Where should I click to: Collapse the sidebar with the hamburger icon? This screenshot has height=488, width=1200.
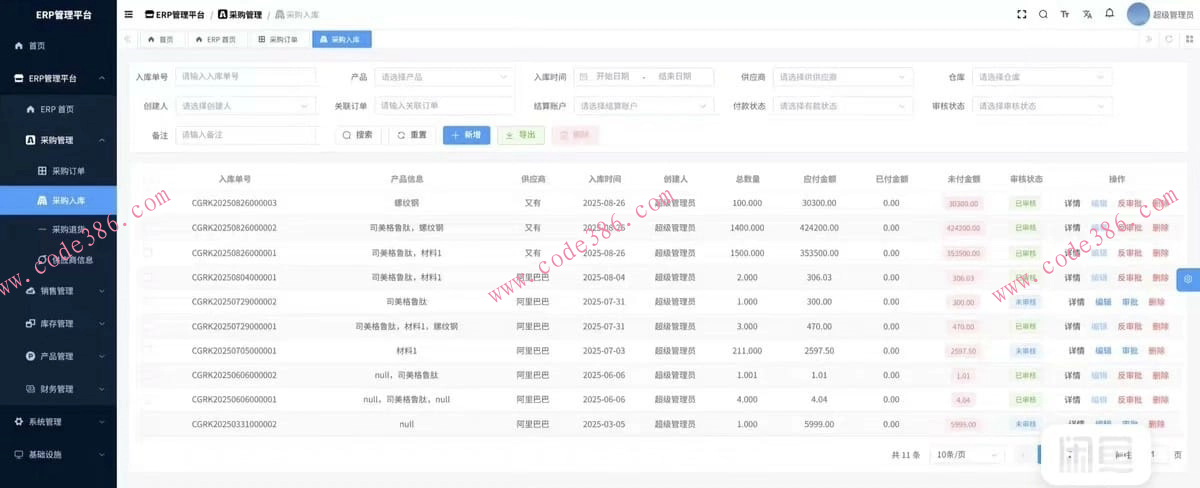tap(128, 15)
